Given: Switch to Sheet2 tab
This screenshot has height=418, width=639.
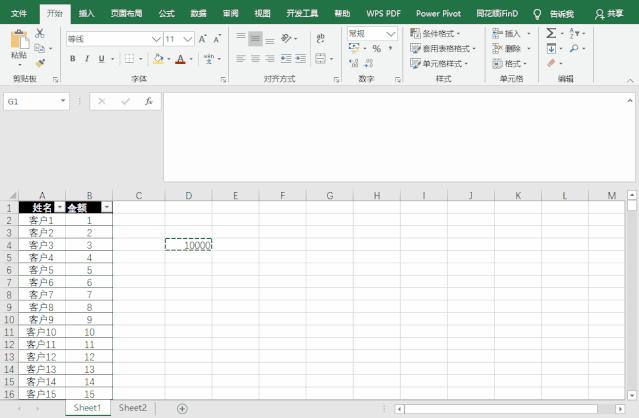Looking at the screenshot, I should pyautogui.click(x=132, y=408).
